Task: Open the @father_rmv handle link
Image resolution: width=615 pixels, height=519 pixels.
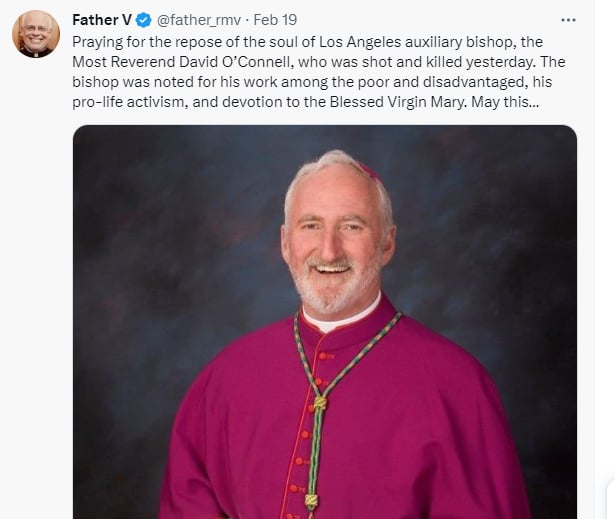Action: pyautogui.click(x=199, y=20)
